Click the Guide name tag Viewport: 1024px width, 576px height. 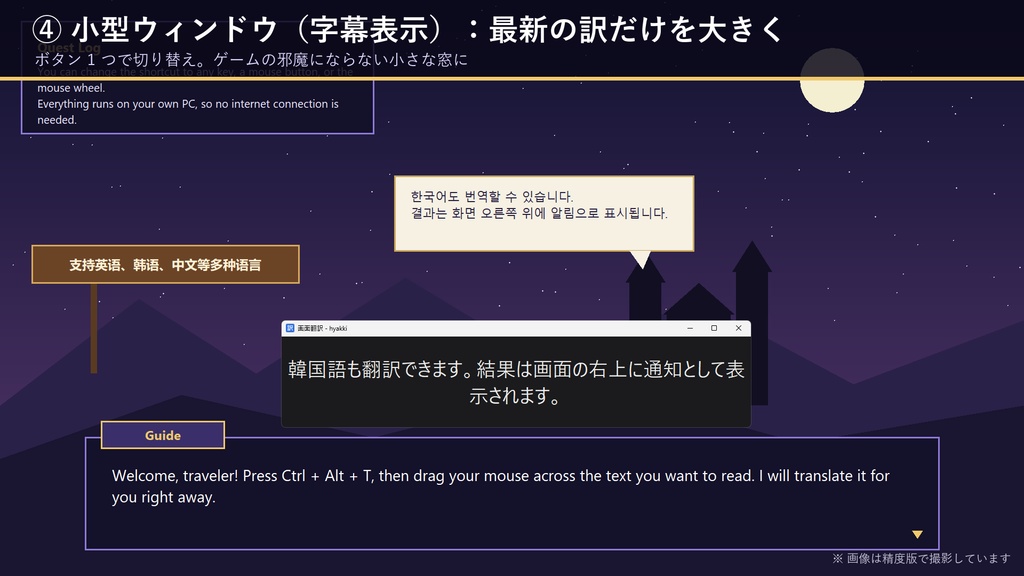pos(163,435)
